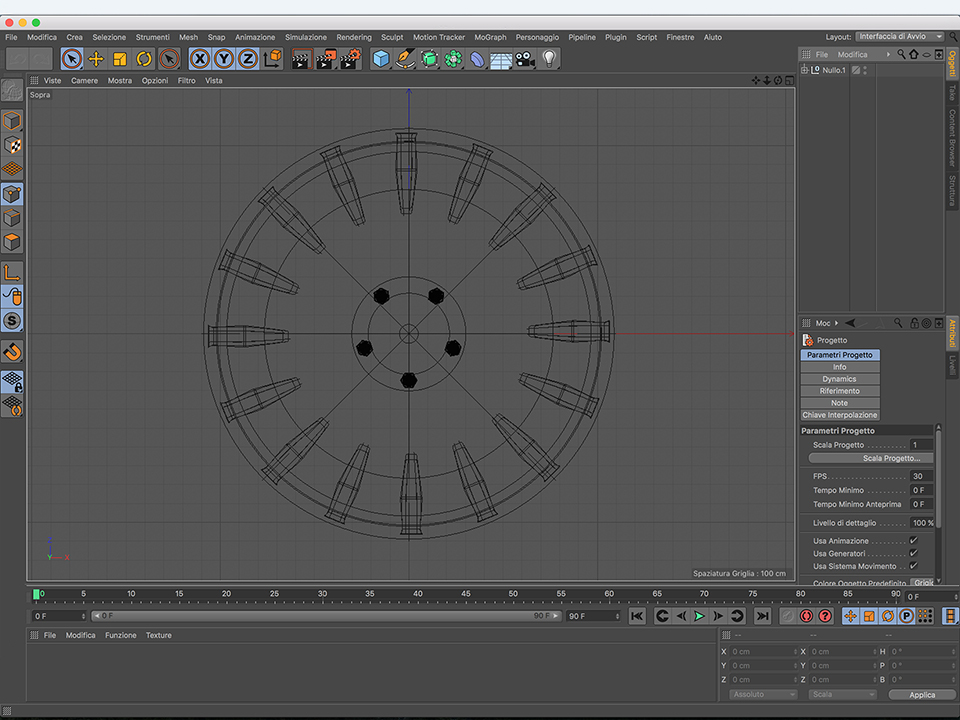Viewport: 960px width, 720px height.
Task: Switch to the Dynamics tab in attributes
Action: [840, 379]
